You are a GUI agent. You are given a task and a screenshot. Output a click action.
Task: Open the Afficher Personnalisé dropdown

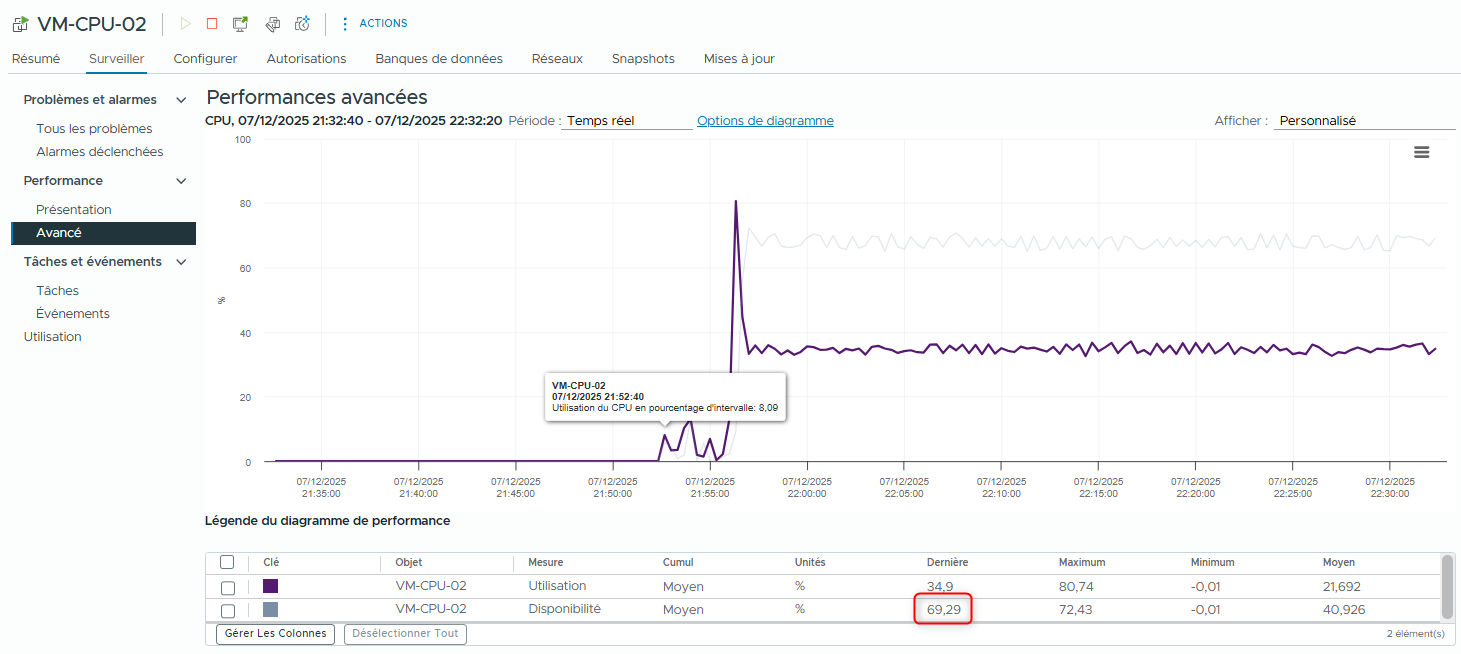click(1364, 121)
